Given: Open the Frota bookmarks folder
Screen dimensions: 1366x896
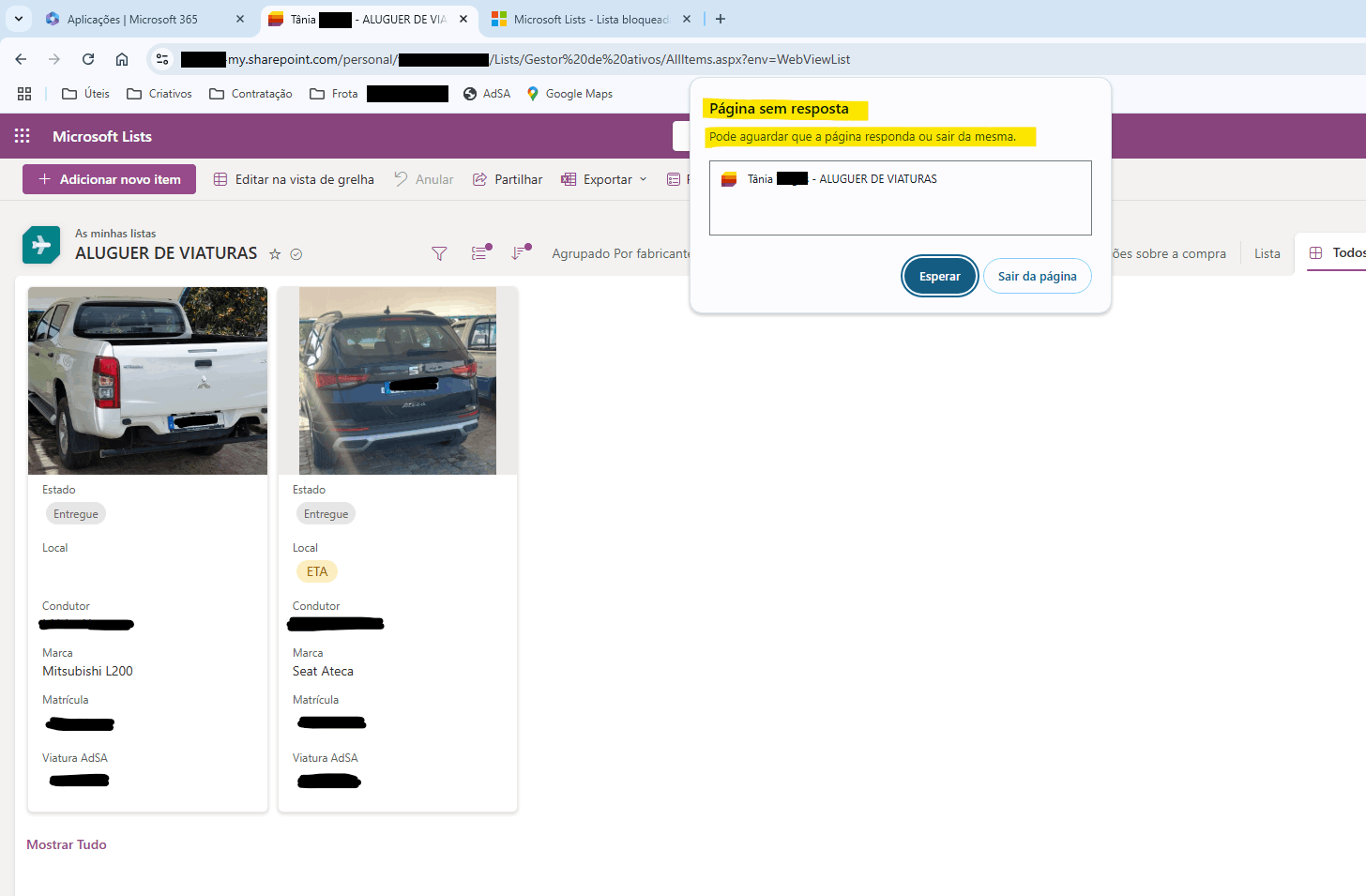Looking at the screenshot, I should [334, 94].
